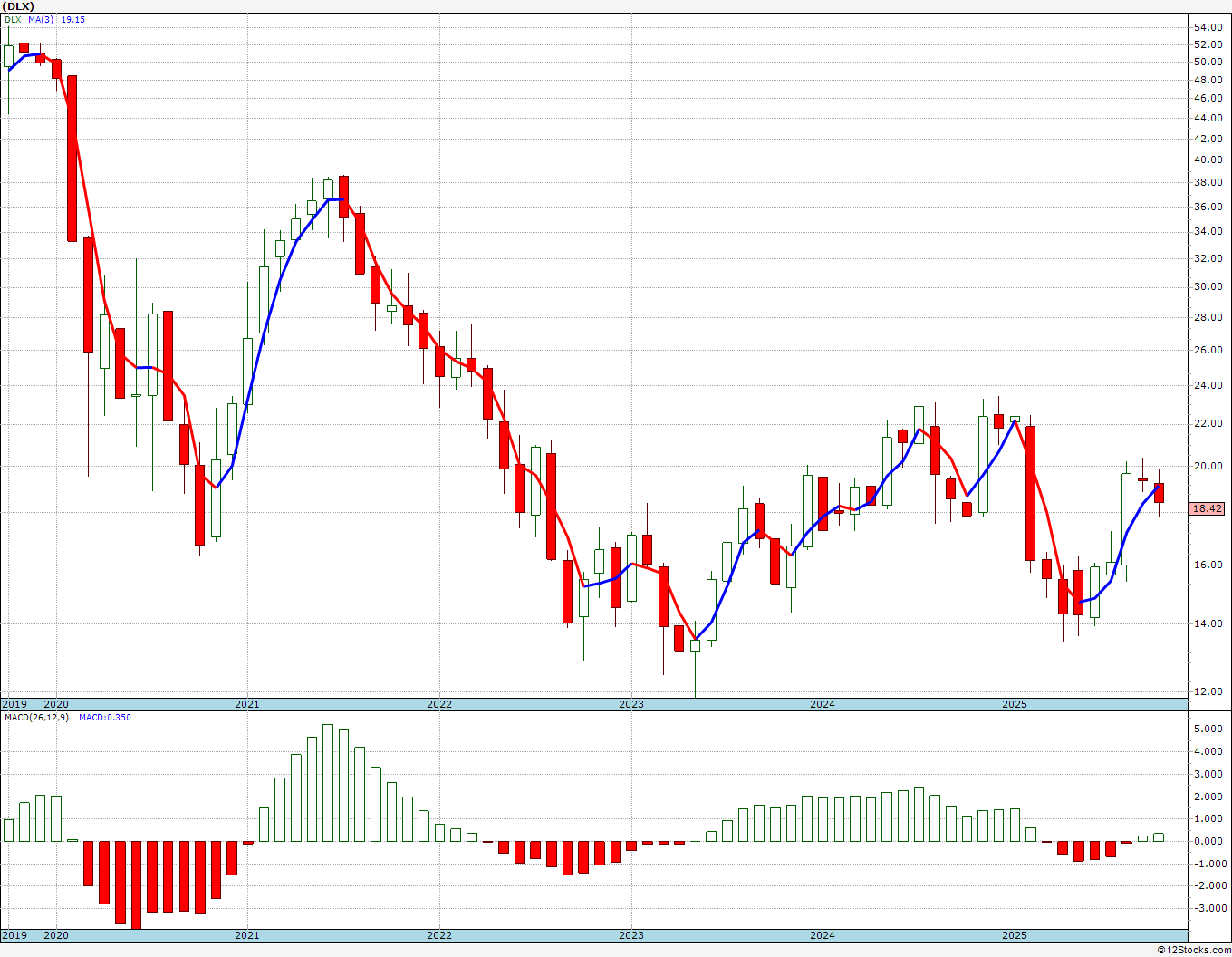
Task: Click the 12.00 price axis label
Action: click(x=1208, y=692)
